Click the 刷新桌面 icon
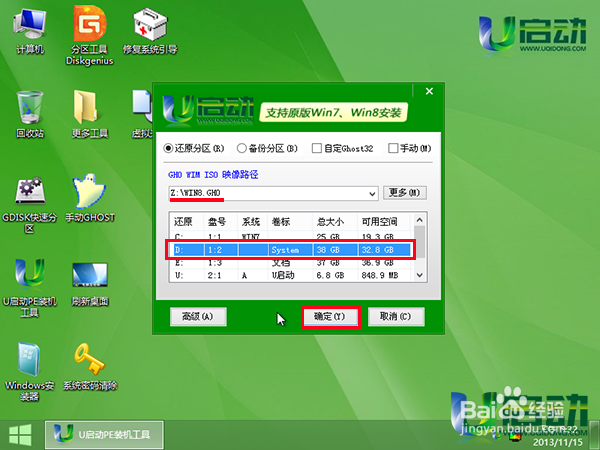The image size is (600, 450). pyautogui.click(x=90, y=284)
